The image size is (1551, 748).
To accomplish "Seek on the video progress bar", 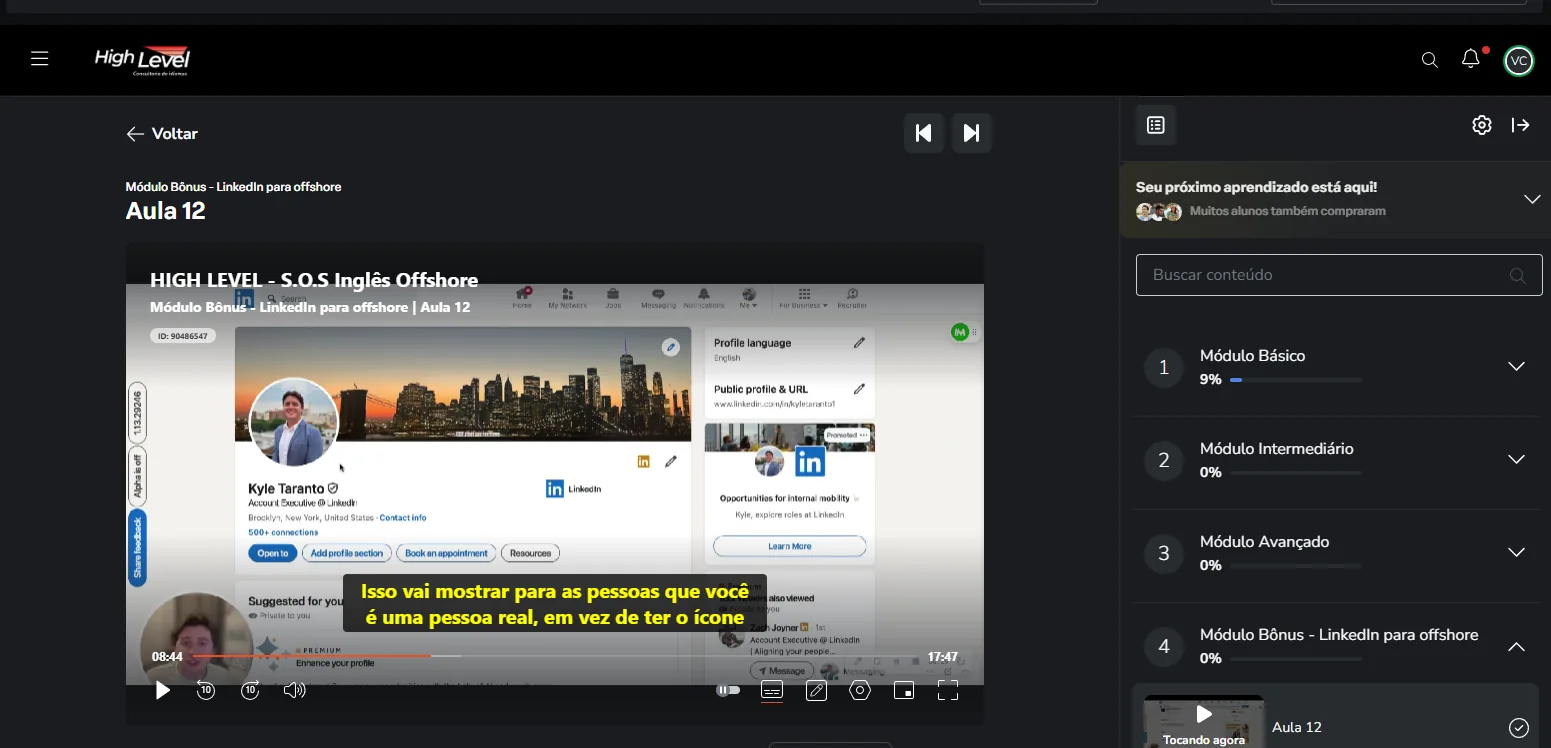I will pyautogui.click(x=555, y=656).
